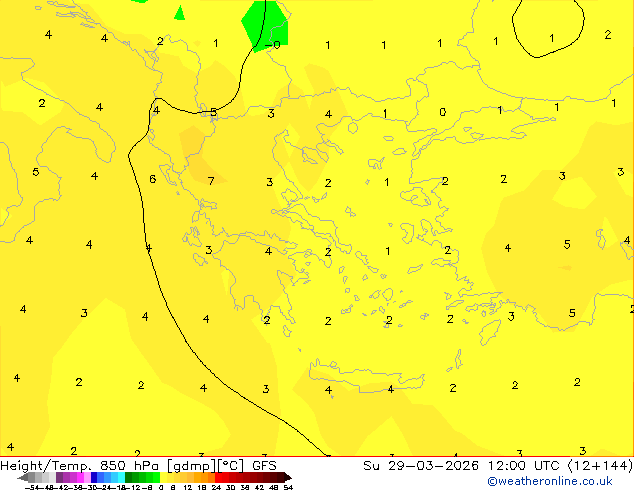Click the closed contour loop in the top right
The height and width of the screenshot is (490, 634).
pyautogui.click(x=548, y=27)
